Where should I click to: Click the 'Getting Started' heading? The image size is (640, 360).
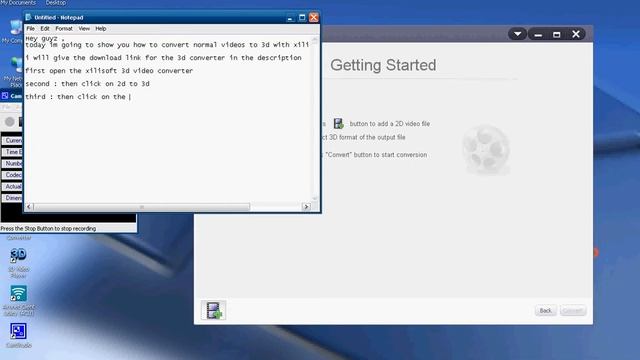pos(383,65)
